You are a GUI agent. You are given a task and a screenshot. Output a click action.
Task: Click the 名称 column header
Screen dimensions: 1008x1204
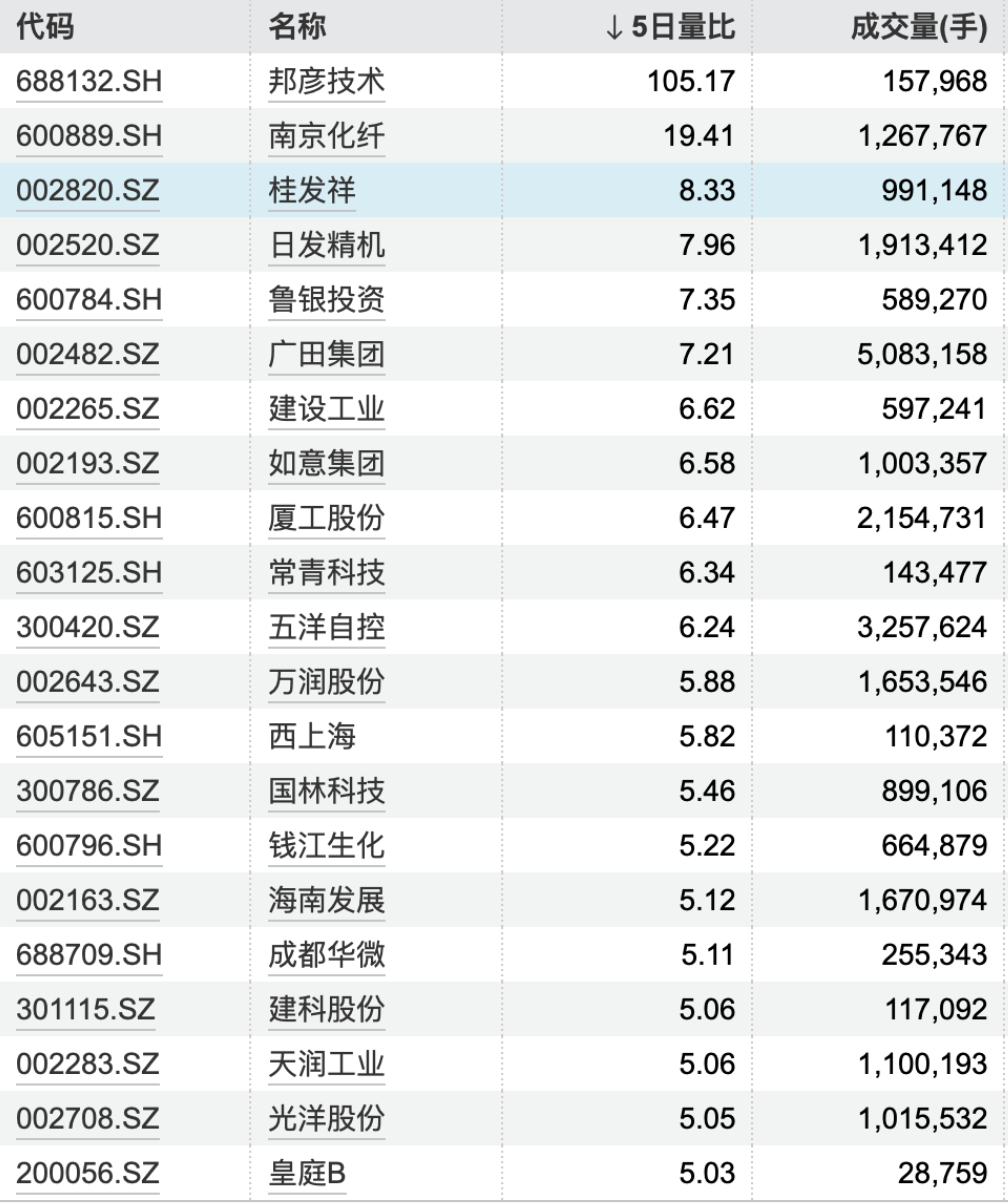pos(297,28)
